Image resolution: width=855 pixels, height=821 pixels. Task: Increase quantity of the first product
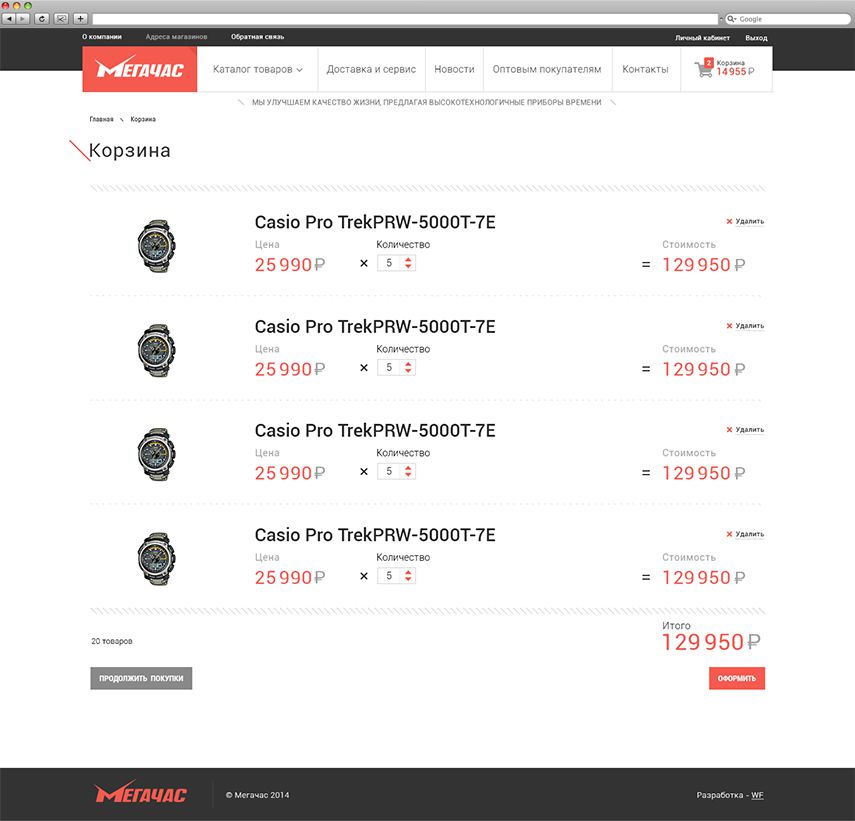click(408, 259)
